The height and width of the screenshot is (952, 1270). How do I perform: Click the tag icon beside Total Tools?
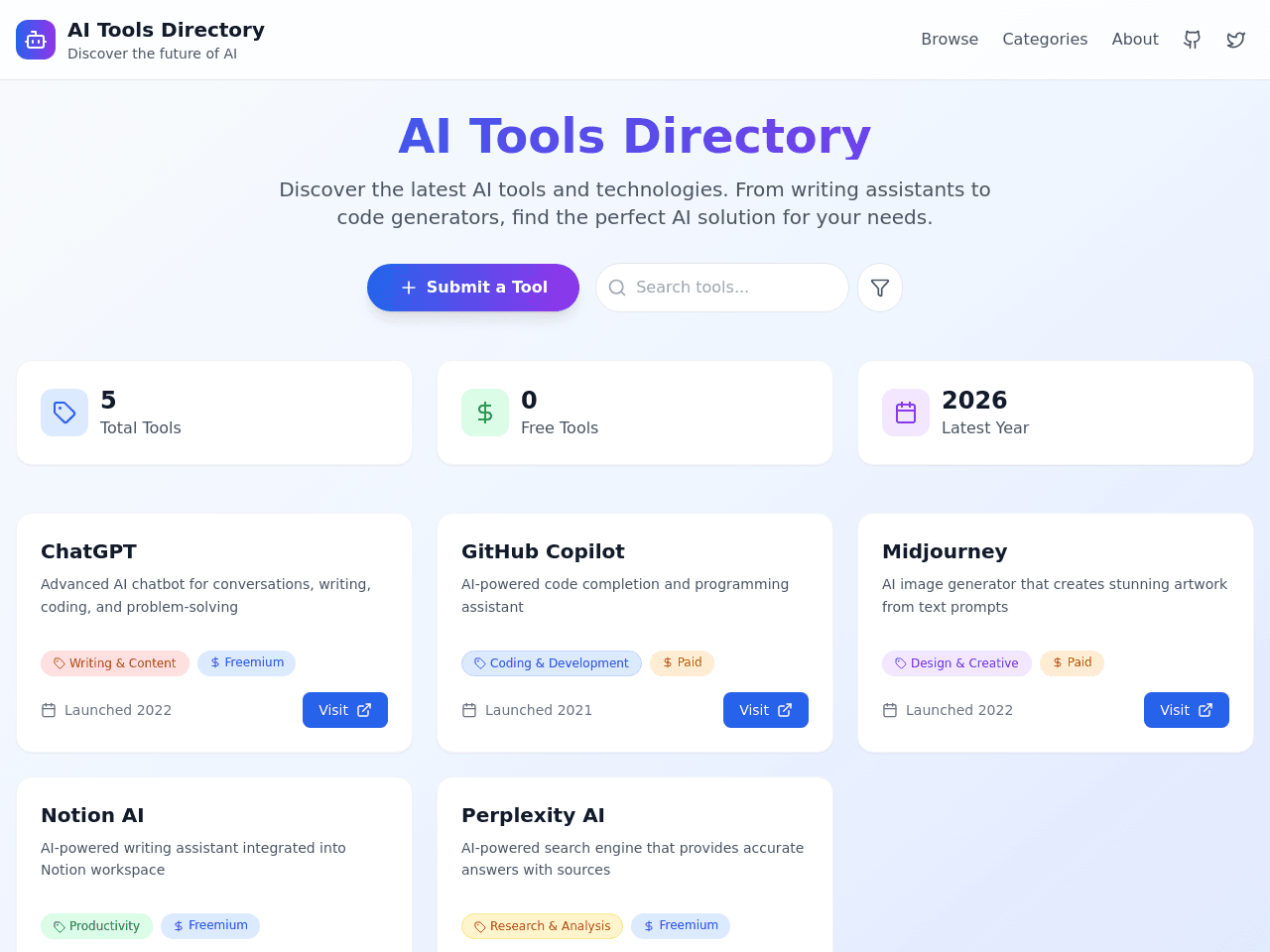(x=64, y=413)
